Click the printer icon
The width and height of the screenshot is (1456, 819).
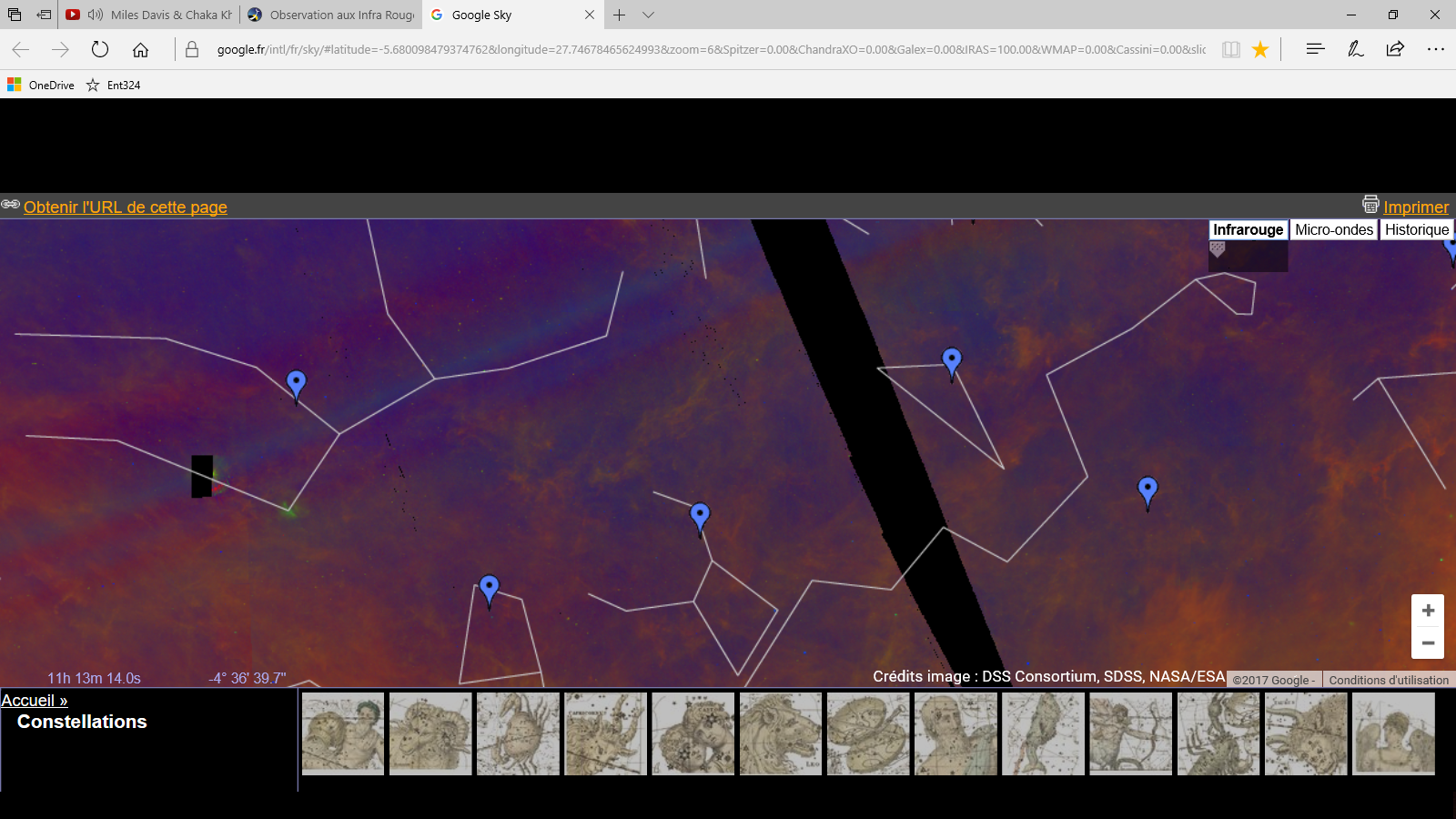click(x=1370, y=205)
